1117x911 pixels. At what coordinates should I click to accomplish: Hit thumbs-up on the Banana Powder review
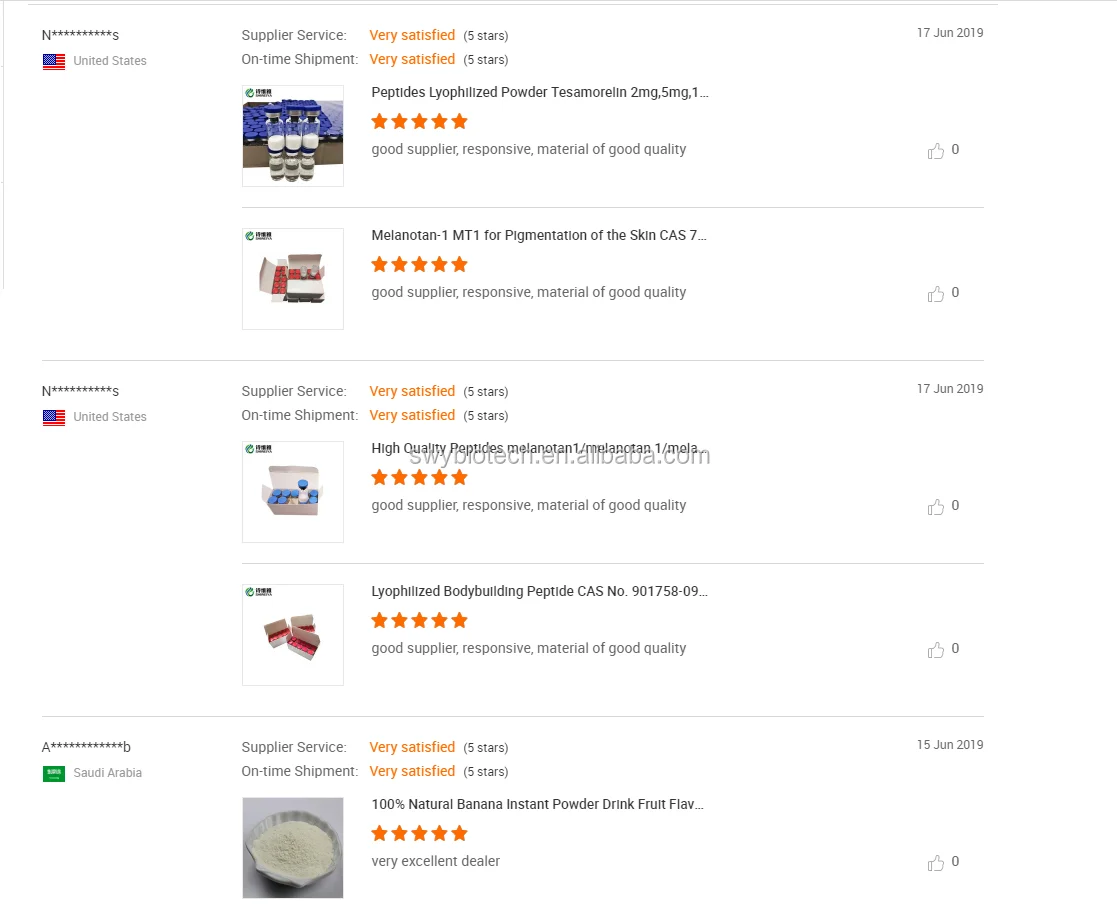936,863
